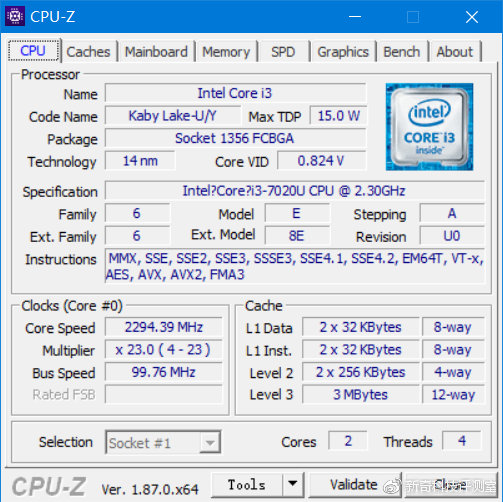Show the About tab
The width and height of the screenshot is (503, 502).
coord(455,52)
